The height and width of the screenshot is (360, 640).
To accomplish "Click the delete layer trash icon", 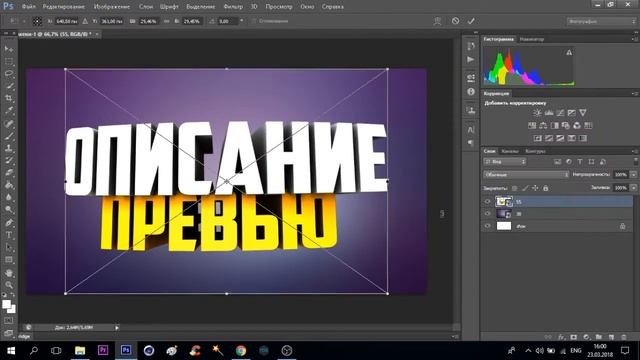I will 624,337.
